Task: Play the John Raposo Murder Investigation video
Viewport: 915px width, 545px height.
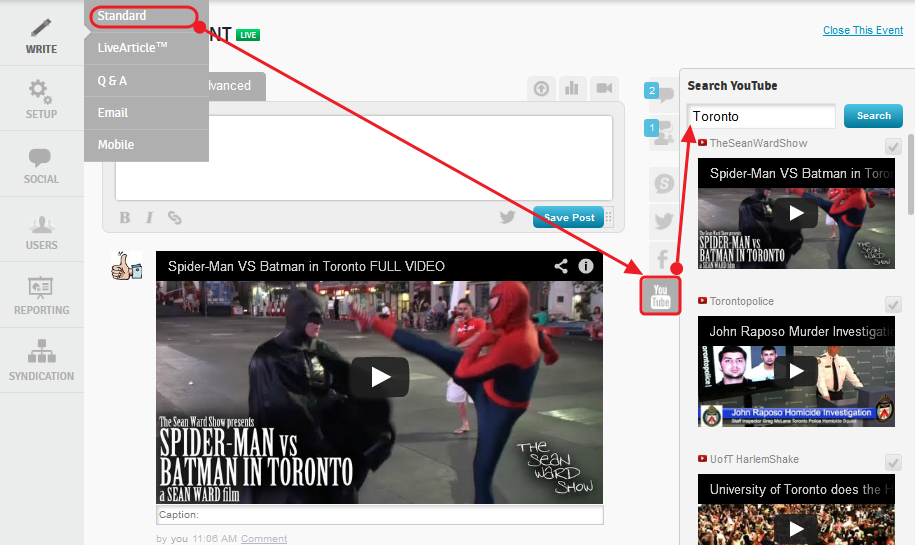Action: point(796,371)
